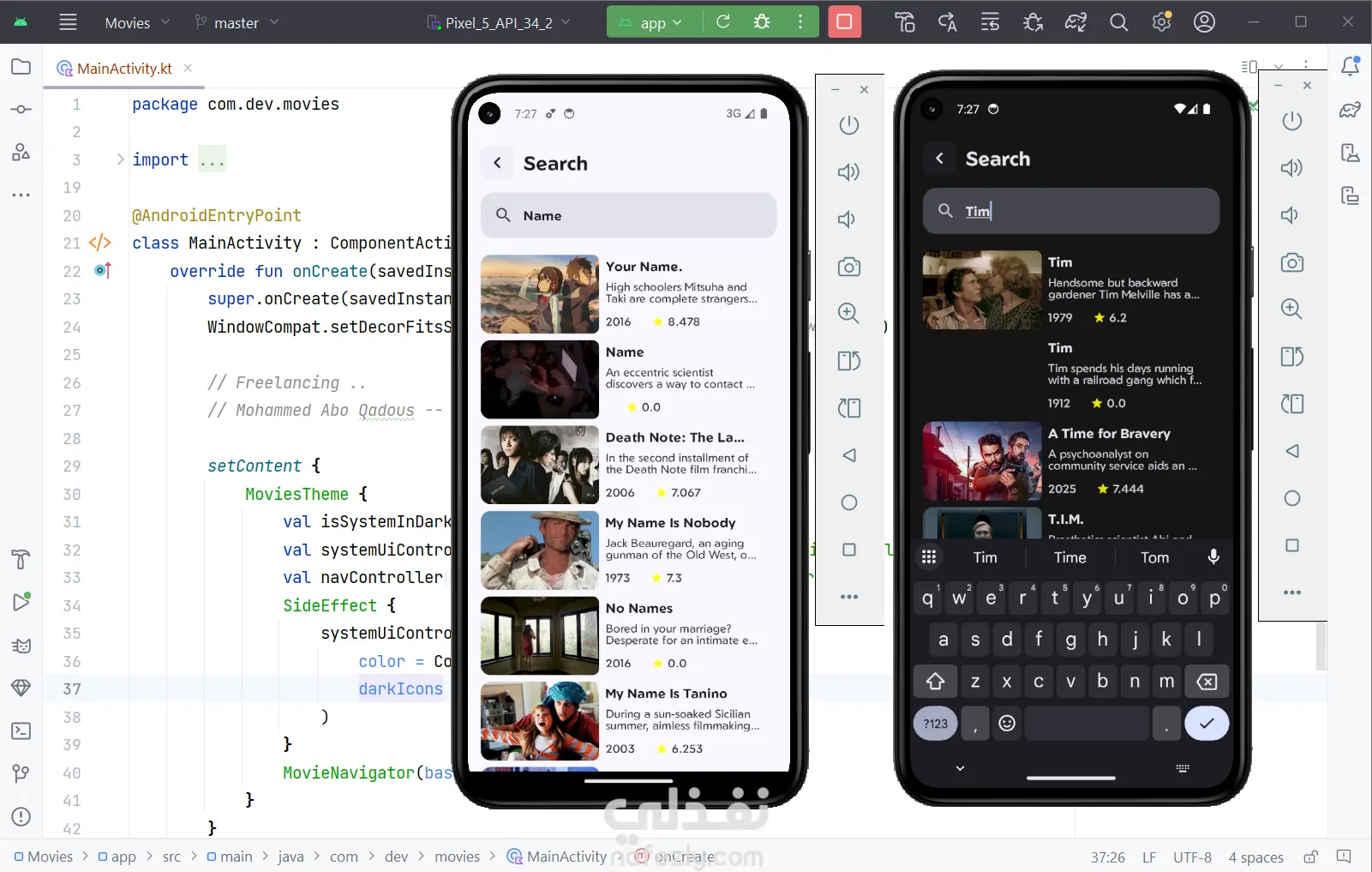Choose the 'Tom' keyboard suggestion
Screen dimensions: 1372x872
click(1154, 557)
